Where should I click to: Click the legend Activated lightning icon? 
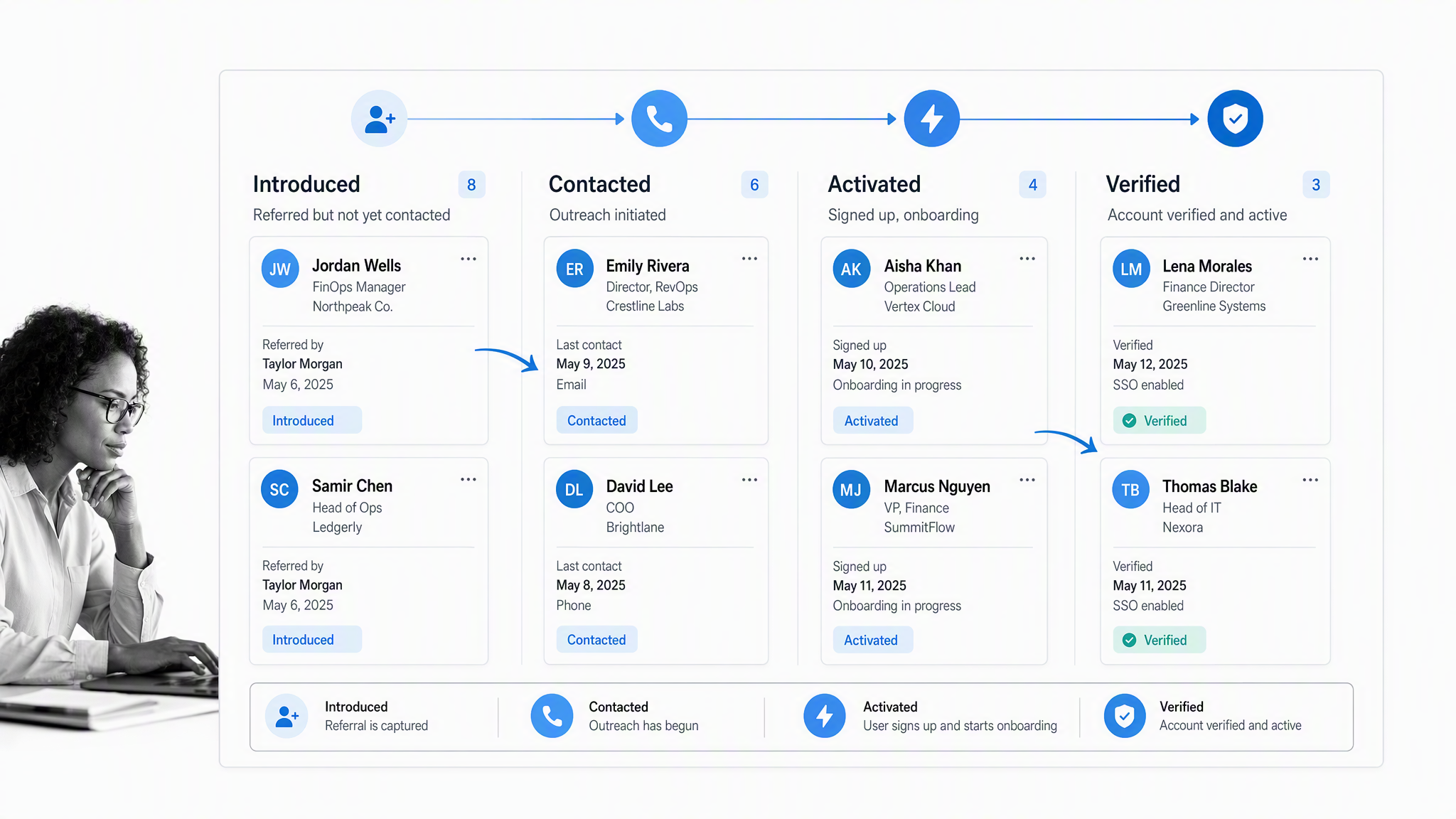pyautogui.click(x=825, y=716)
